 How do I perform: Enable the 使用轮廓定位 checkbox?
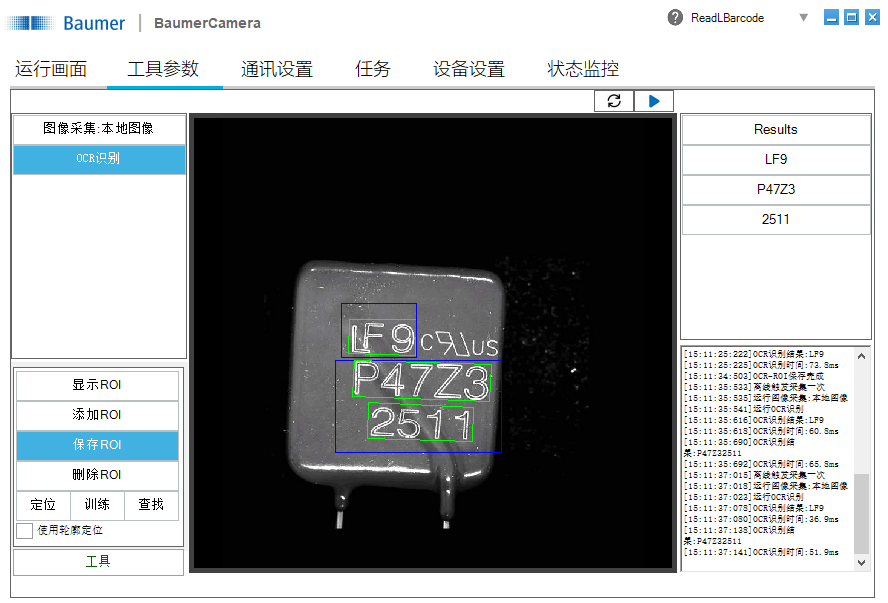tap(24, 531)
